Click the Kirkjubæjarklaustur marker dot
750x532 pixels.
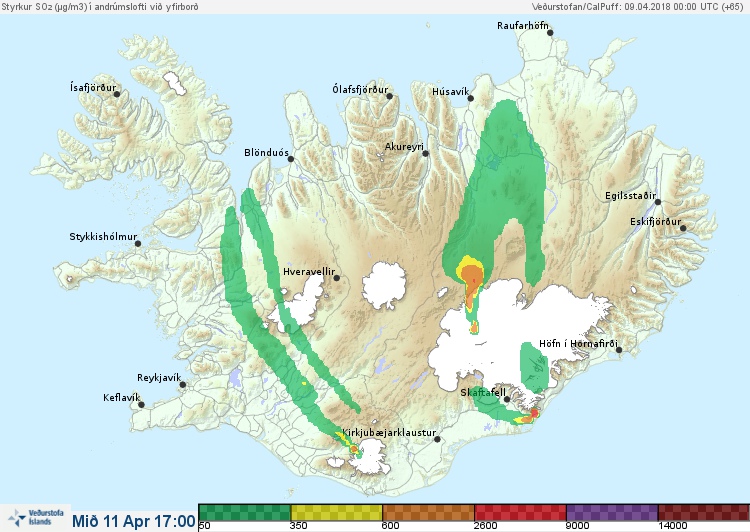pos(437,439)
